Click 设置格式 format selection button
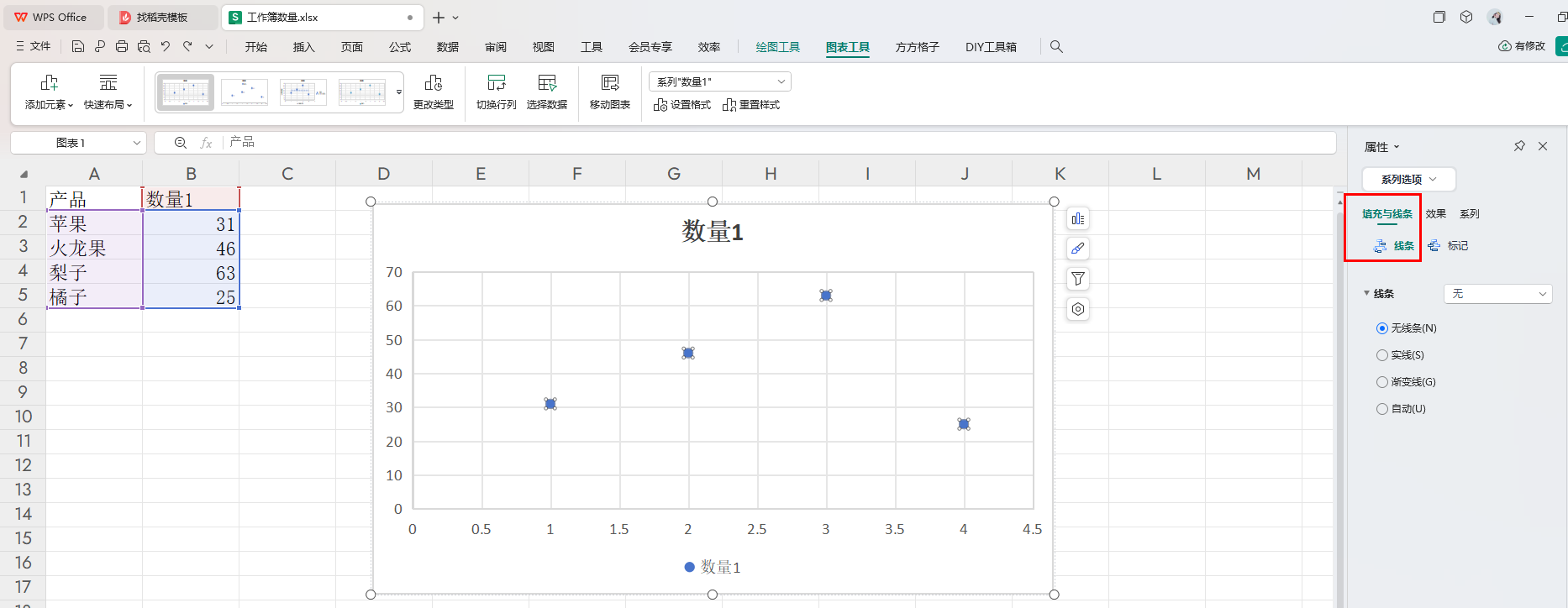The height and width of the screenshot is (608, 1568). point(682,105)
